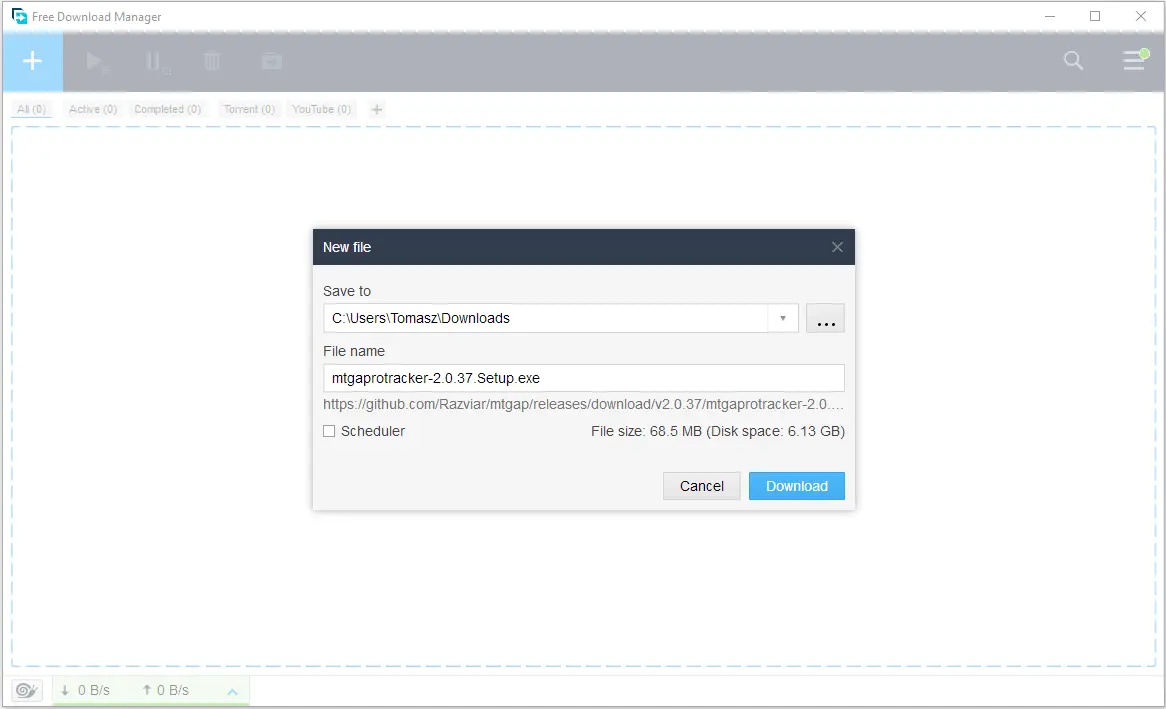Screen dimensions: 1166x709
Task: Click the Save to path field
Action: (x=546, y=318)
